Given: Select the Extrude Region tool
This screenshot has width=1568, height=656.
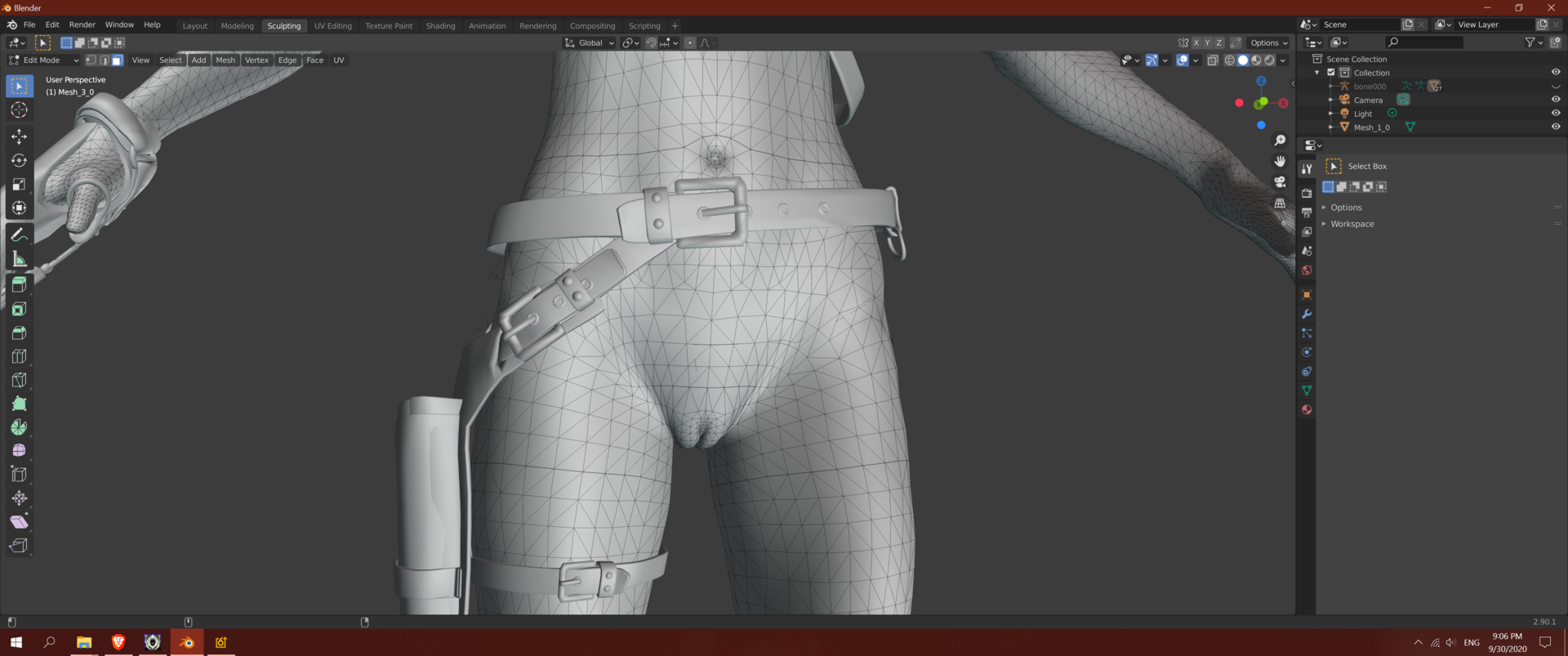Looking at the screenshot, I should click(19, 285).
